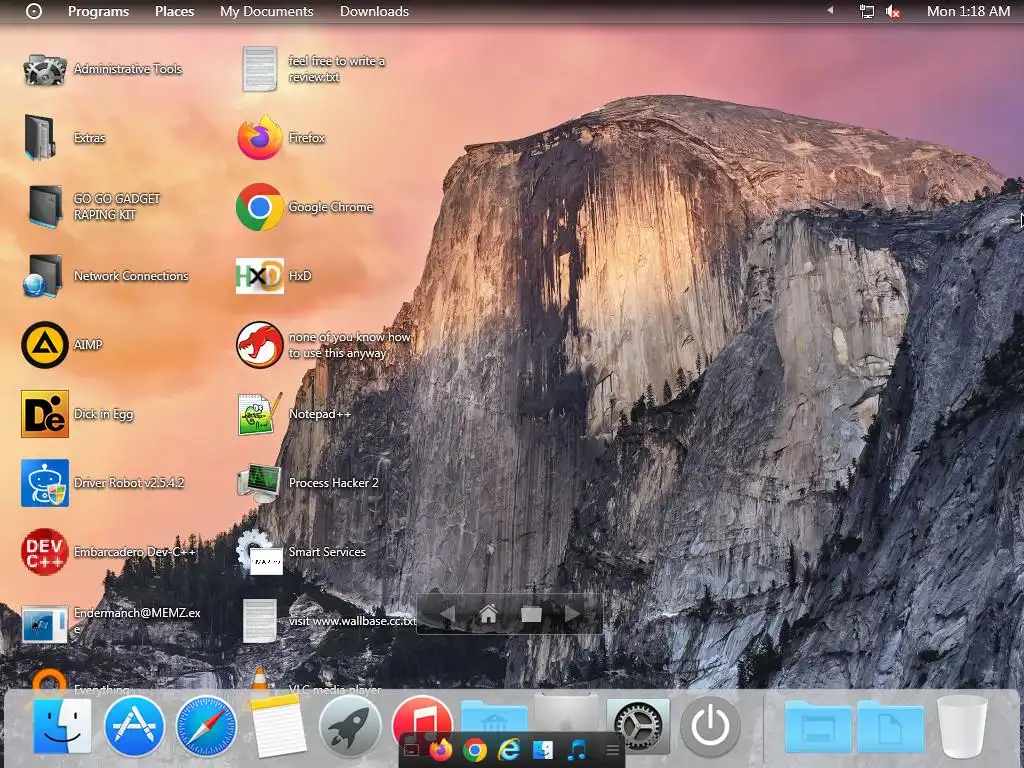Image resolution: width=1024 pixels, height=768 pixels.
Task: Click the blue music note taskbar icon
Action: (577, 750)
